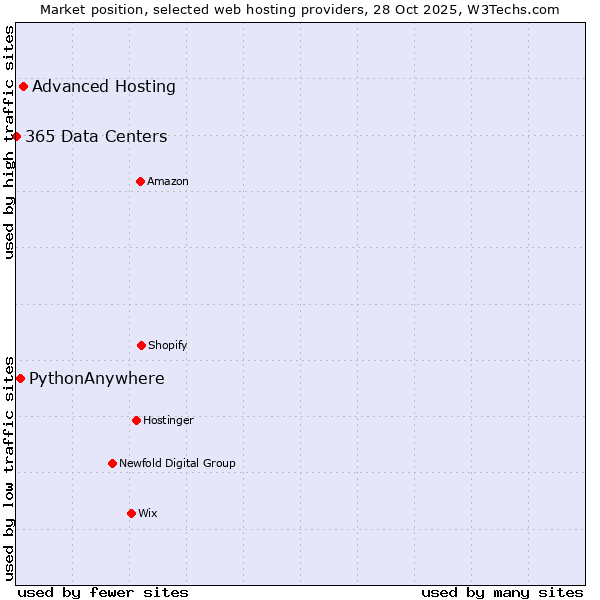Image resolution: width=600 pixels, height=600 pixels.
Task: Click the Advanced Hosting text label
Action: [x=104, y=87]
